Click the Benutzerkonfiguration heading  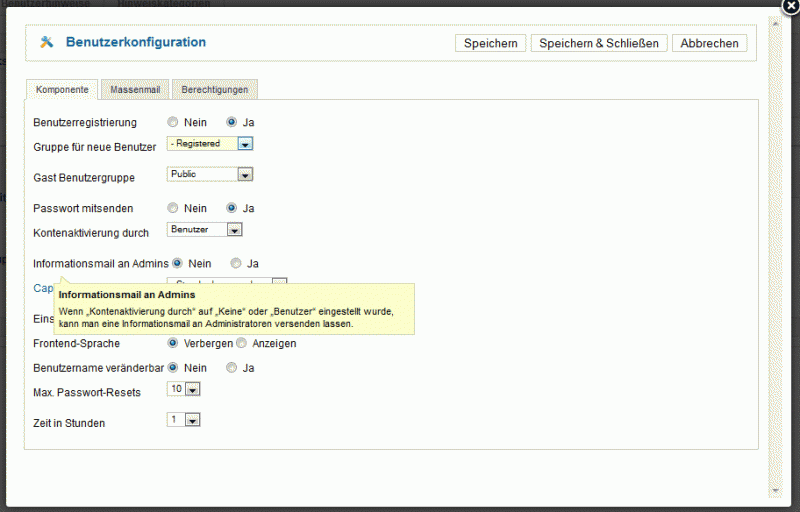[136, 42]
